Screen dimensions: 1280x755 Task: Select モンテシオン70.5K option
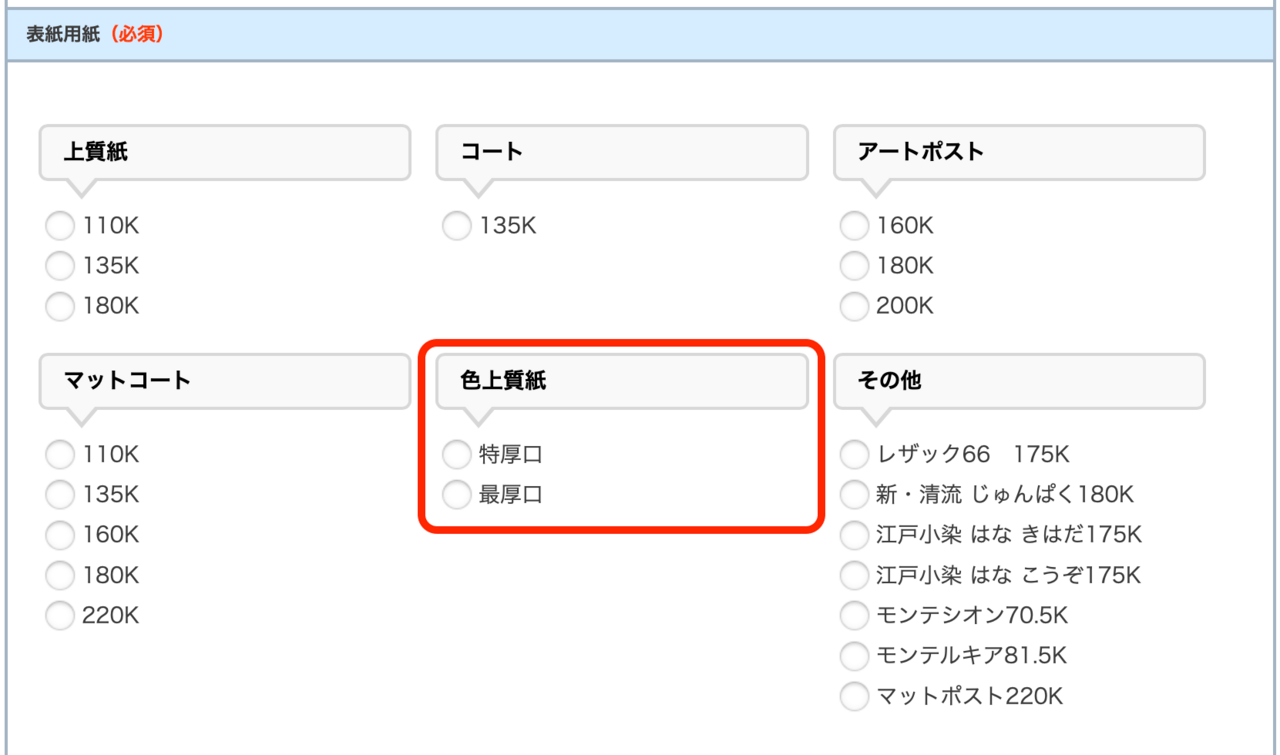tap(854, 615)
